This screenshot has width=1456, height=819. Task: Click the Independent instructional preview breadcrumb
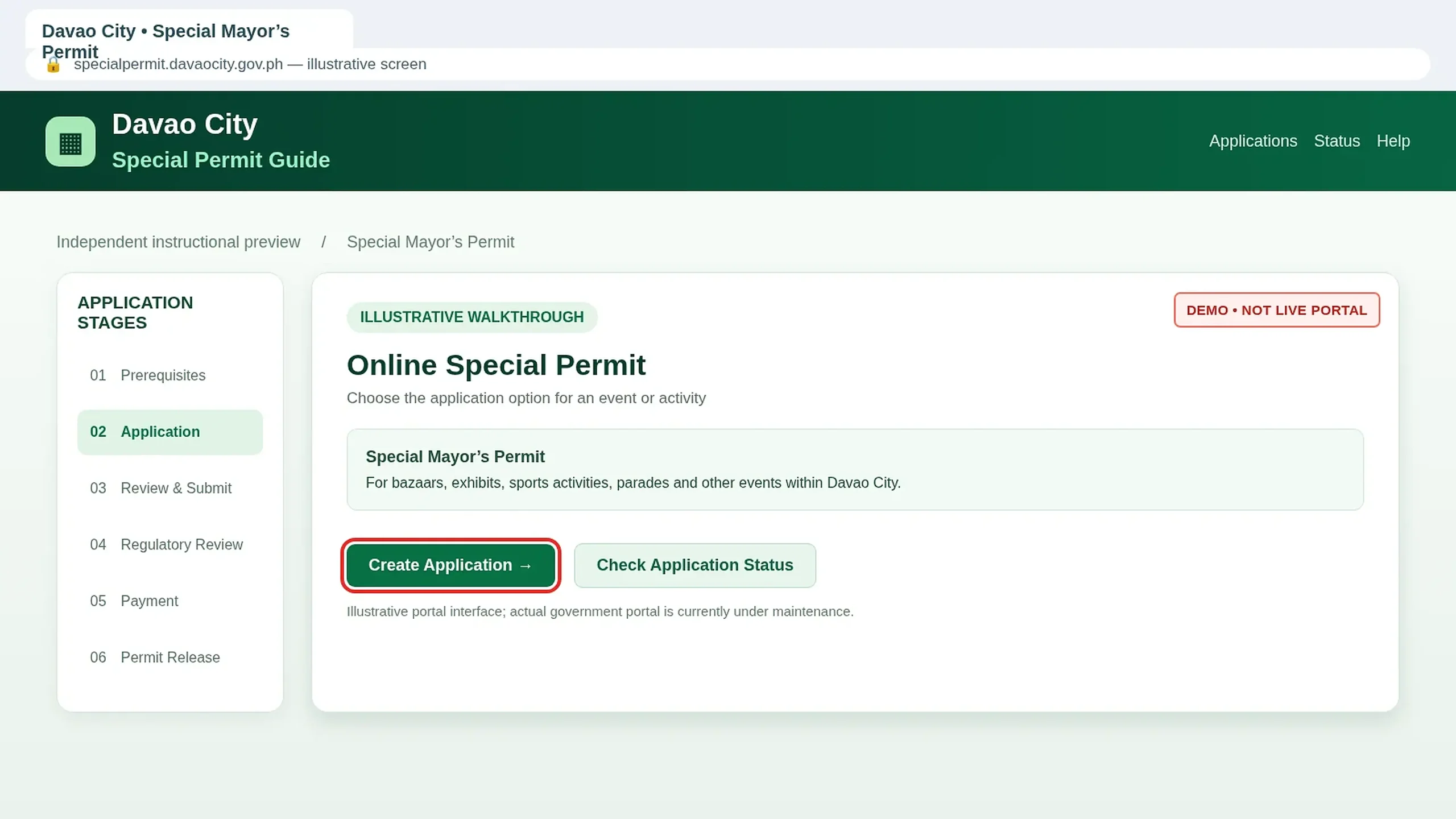point(178,242)
